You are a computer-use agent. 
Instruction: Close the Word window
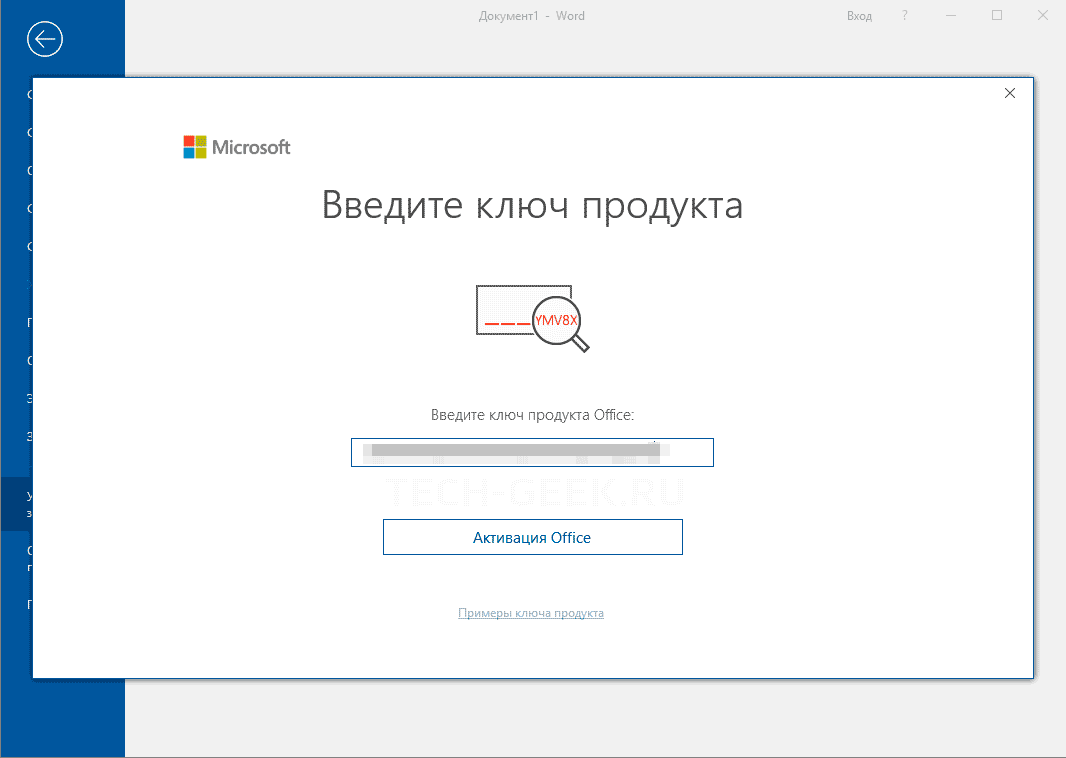(1043, 16)
